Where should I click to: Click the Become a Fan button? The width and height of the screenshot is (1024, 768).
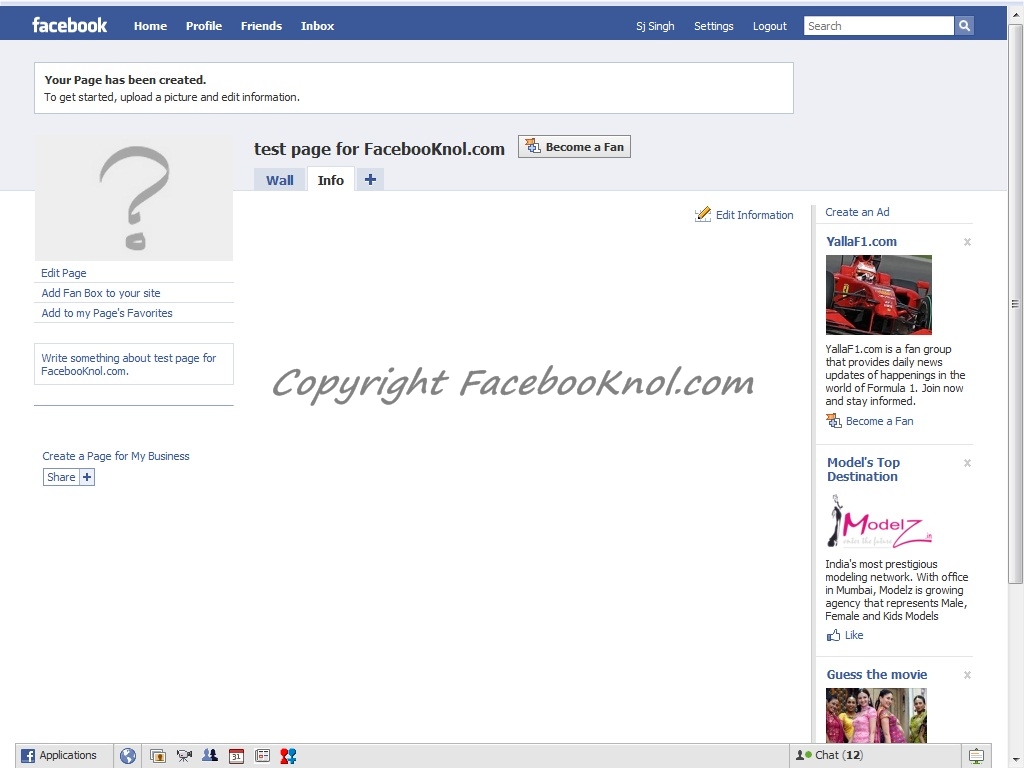(x=575, y=147)
